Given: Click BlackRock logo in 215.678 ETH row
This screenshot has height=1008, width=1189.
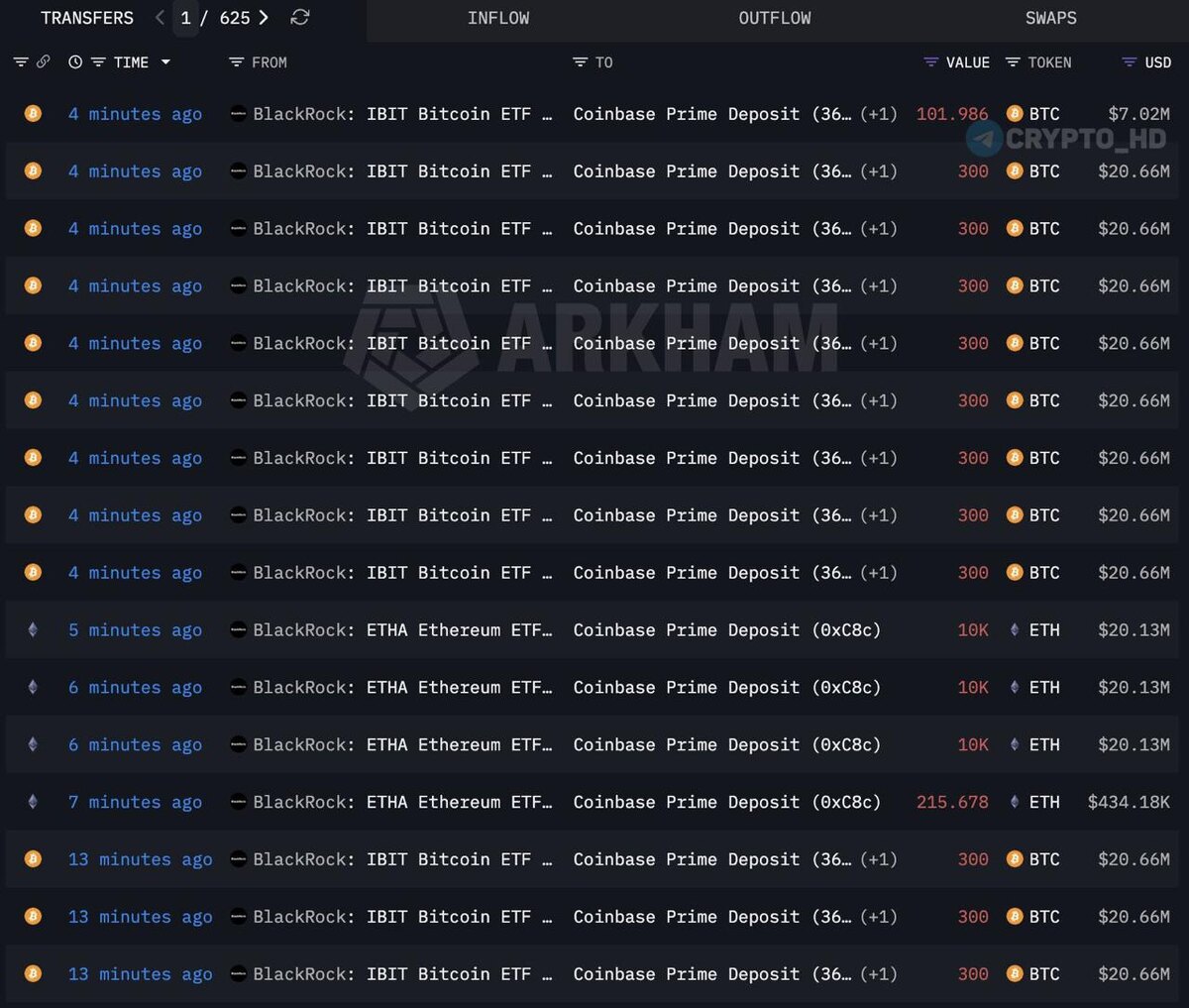Looking at the screenshot, I should [x=238, y=802].
